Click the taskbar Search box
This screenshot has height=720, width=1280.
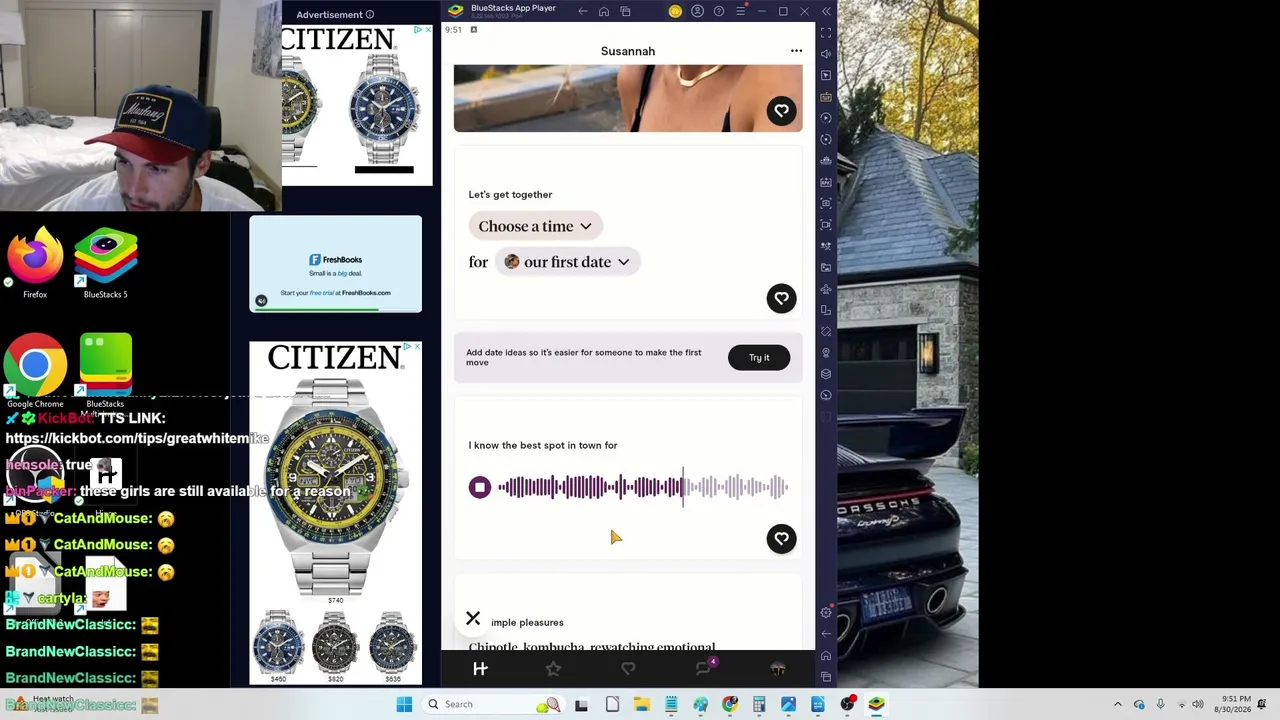492,704
